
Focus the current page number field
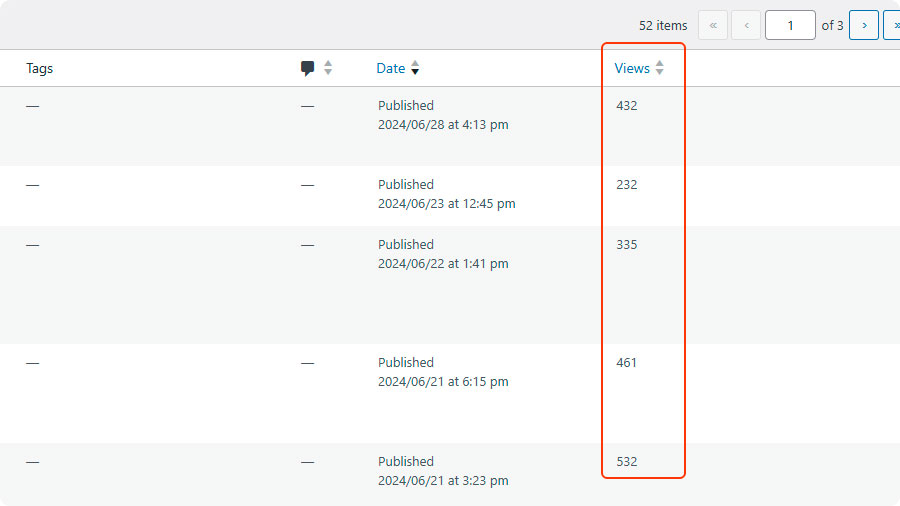pos(790,25)
